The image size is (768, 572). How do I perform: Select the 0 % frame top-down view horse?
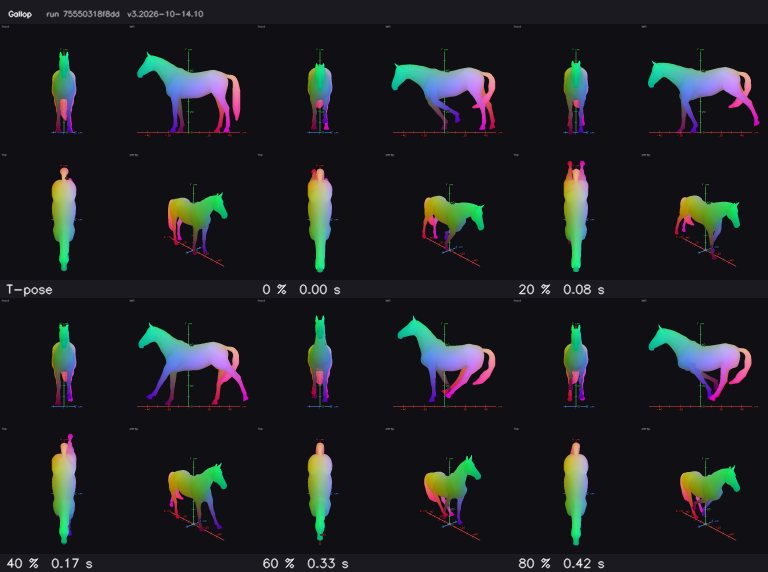point(320,220)
